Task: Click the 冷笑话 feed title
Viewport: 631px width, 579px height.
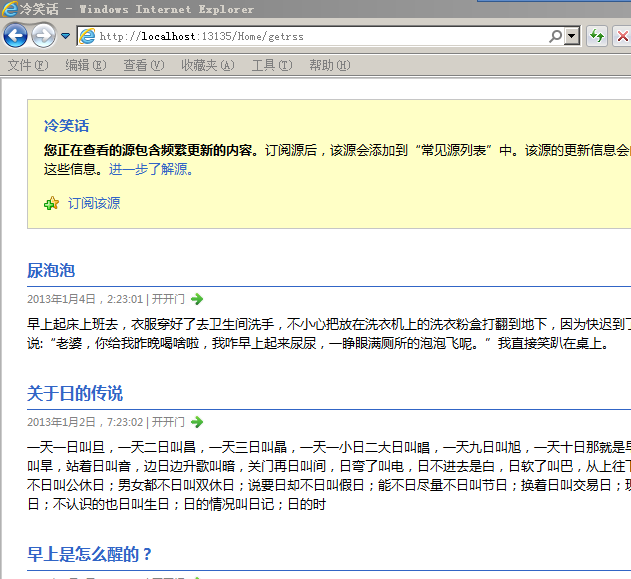Action: click(x=66, y=126)
